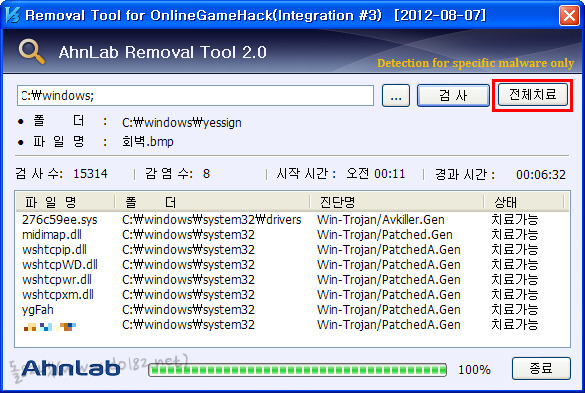Sort by 진단명 column header
585x393 pixels.
click(x=397, y=202)
